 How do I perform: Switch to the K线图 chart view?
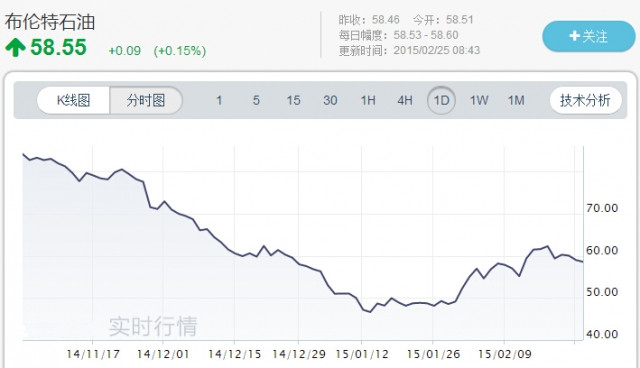73,100
